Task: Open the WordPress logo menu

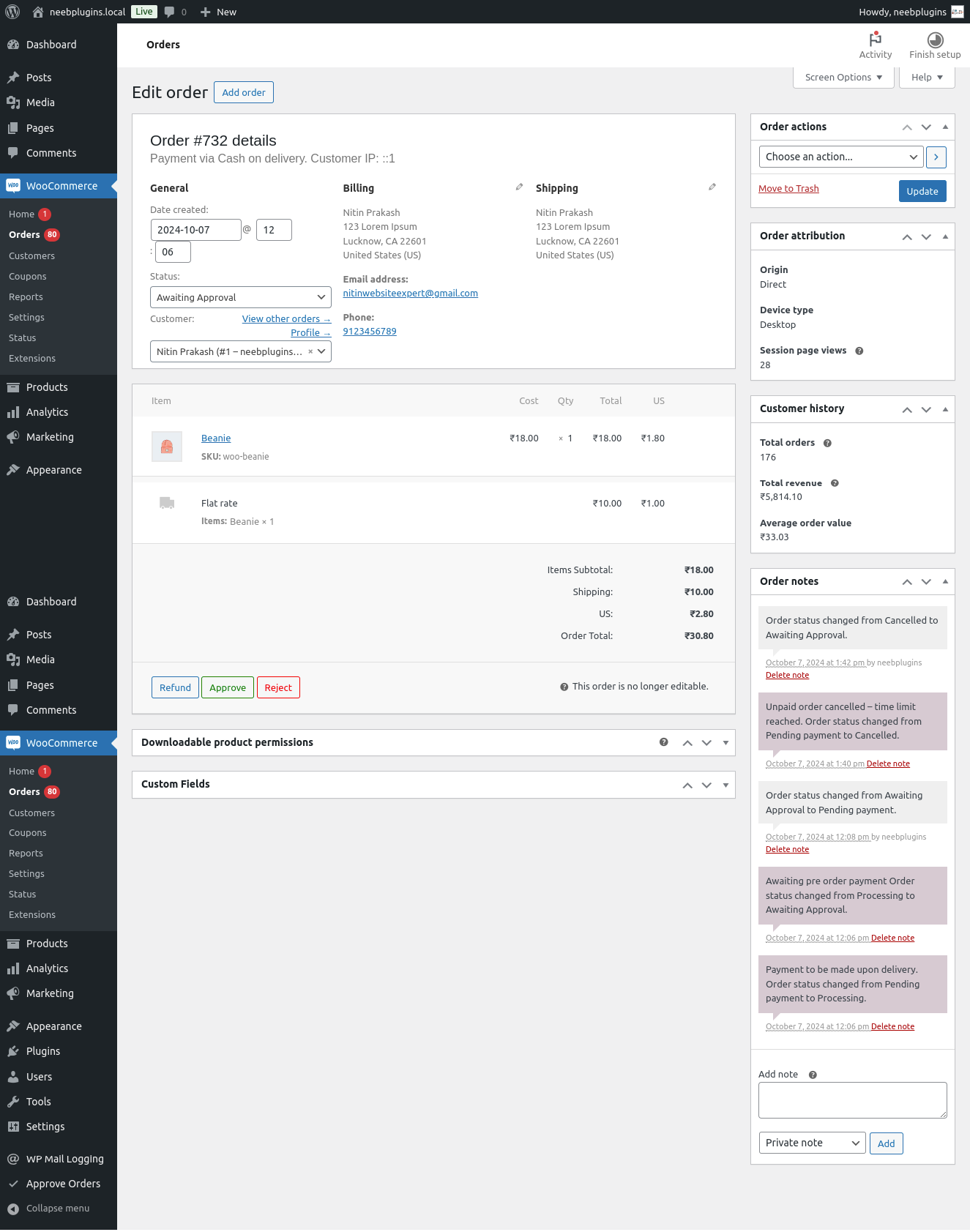Action: pos(12,12)
